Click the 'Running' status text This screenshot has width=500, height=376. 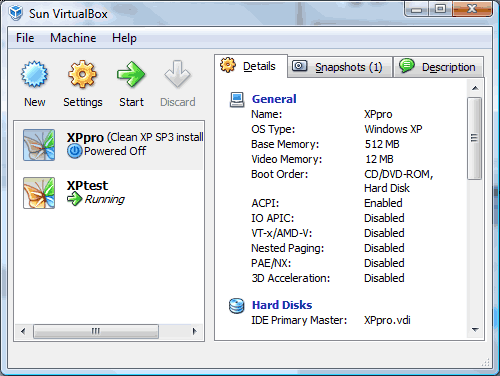click(x=105, y=199)
